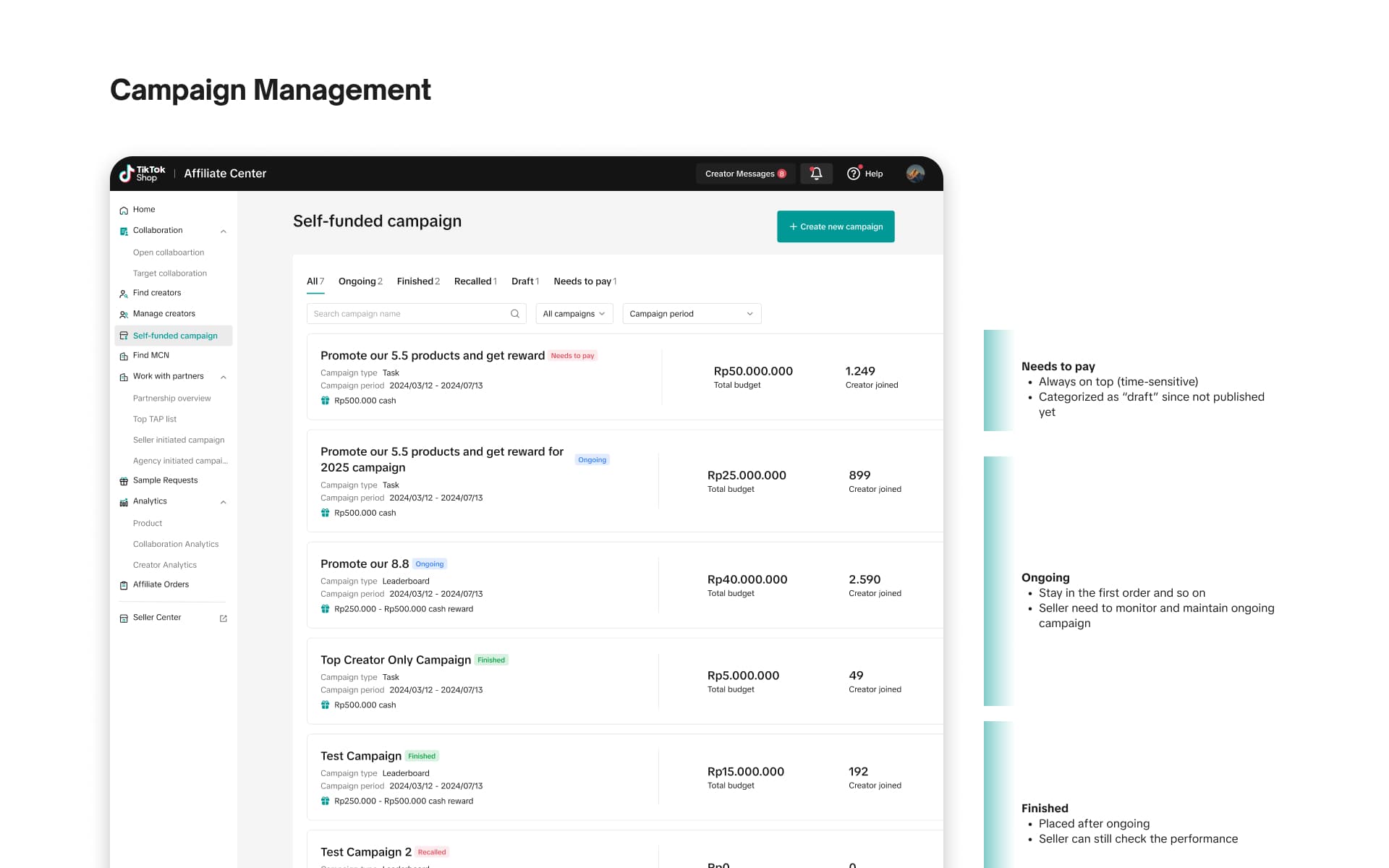This screenshot has height=868, width=1389.
Task: Open Target collaboration submenu item
Action: click(170, 273)
